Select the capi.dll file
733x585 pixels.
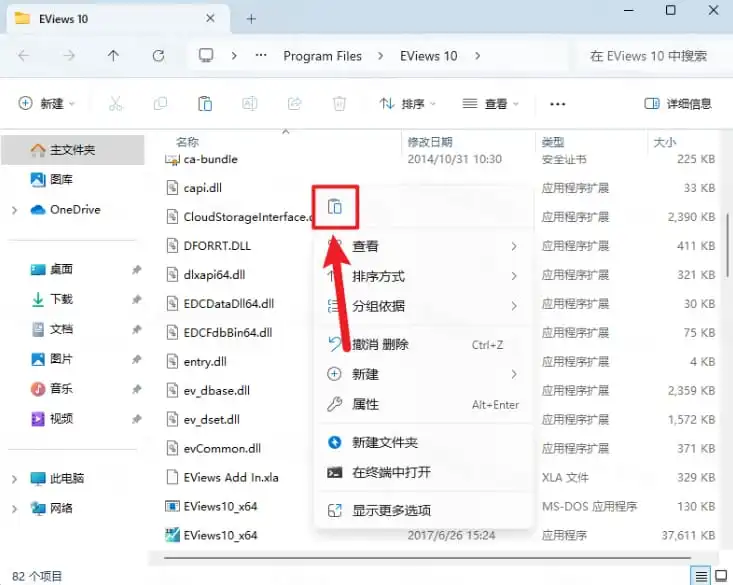(x=202, y=188)
